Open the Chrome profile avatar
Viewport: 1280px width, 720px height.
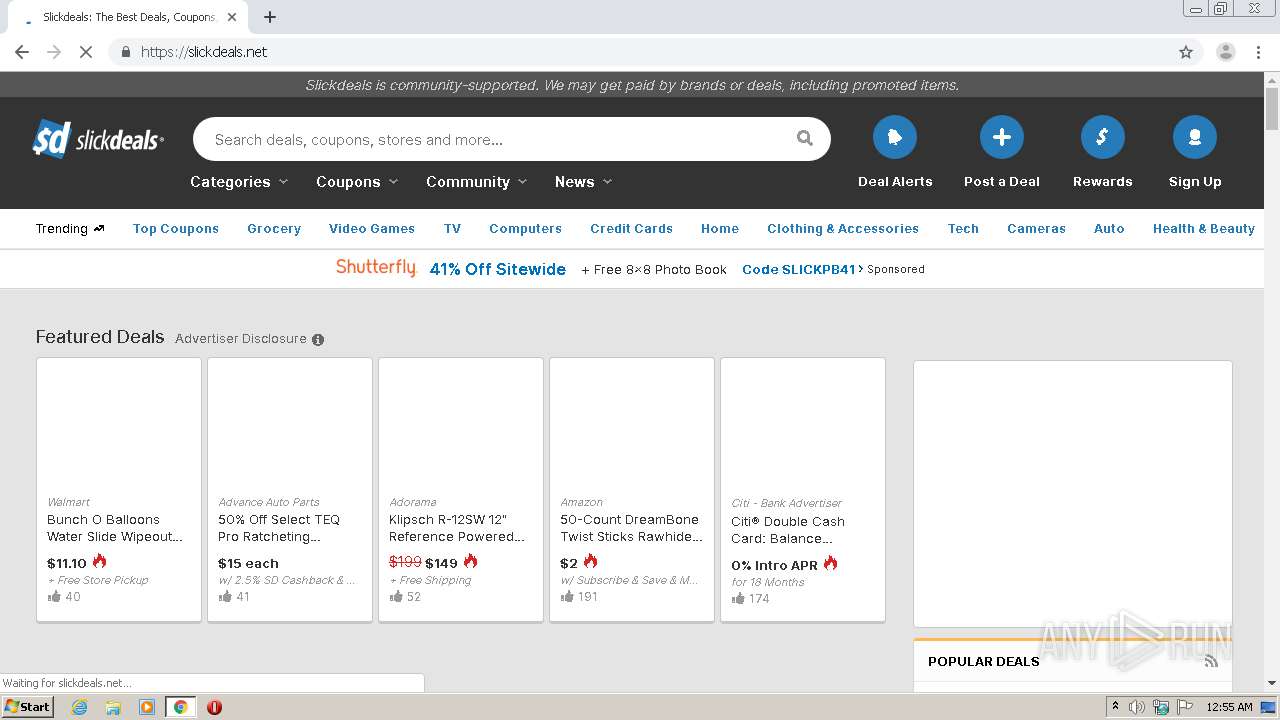coord(1225,52)
